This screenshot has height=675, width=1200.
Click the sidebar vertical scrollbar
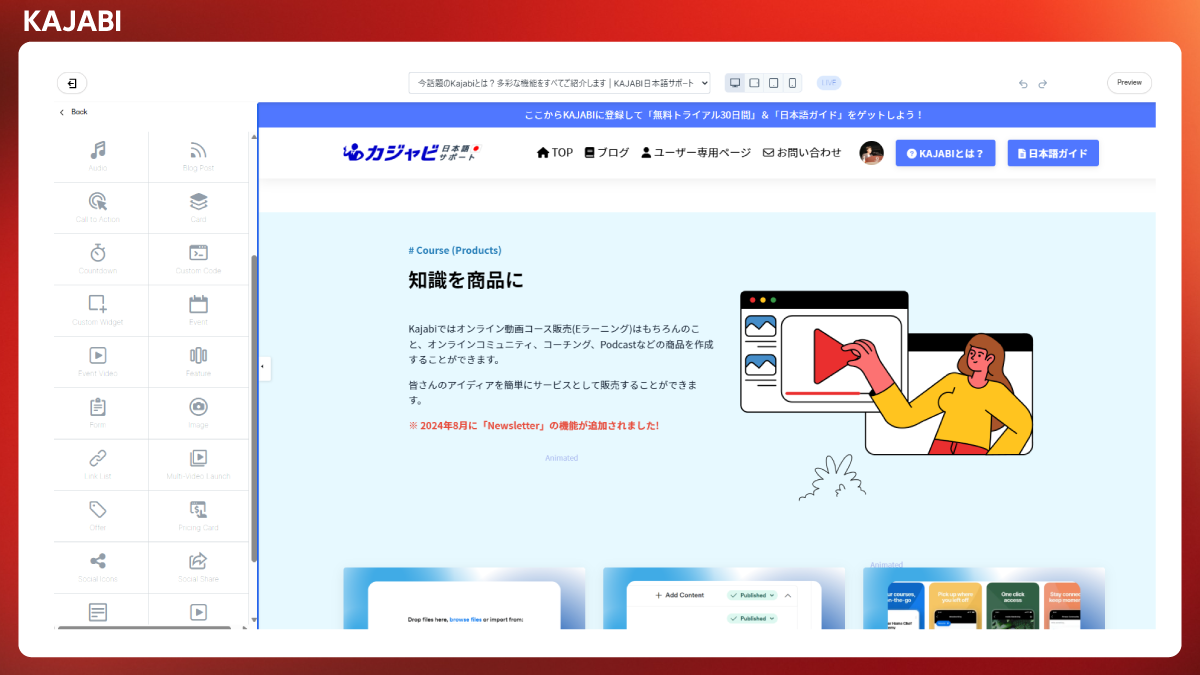(254, 408)
